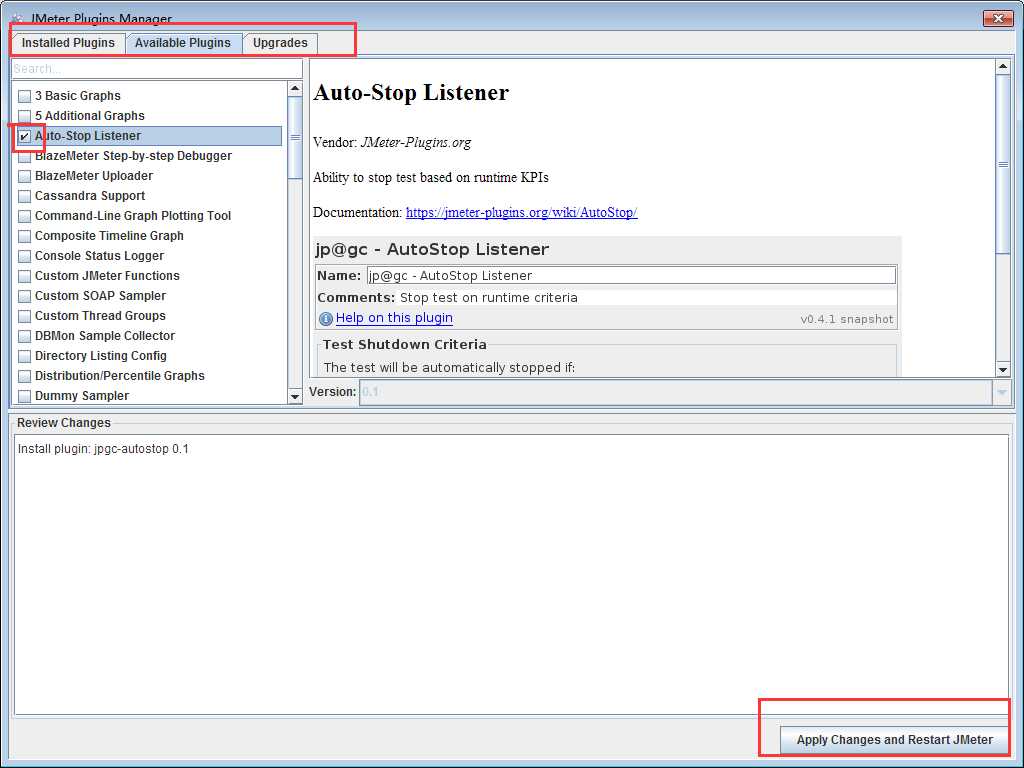The image size is (1024, 768).
Task: Click the description pane scroll up arrow
Action: 1002,67
